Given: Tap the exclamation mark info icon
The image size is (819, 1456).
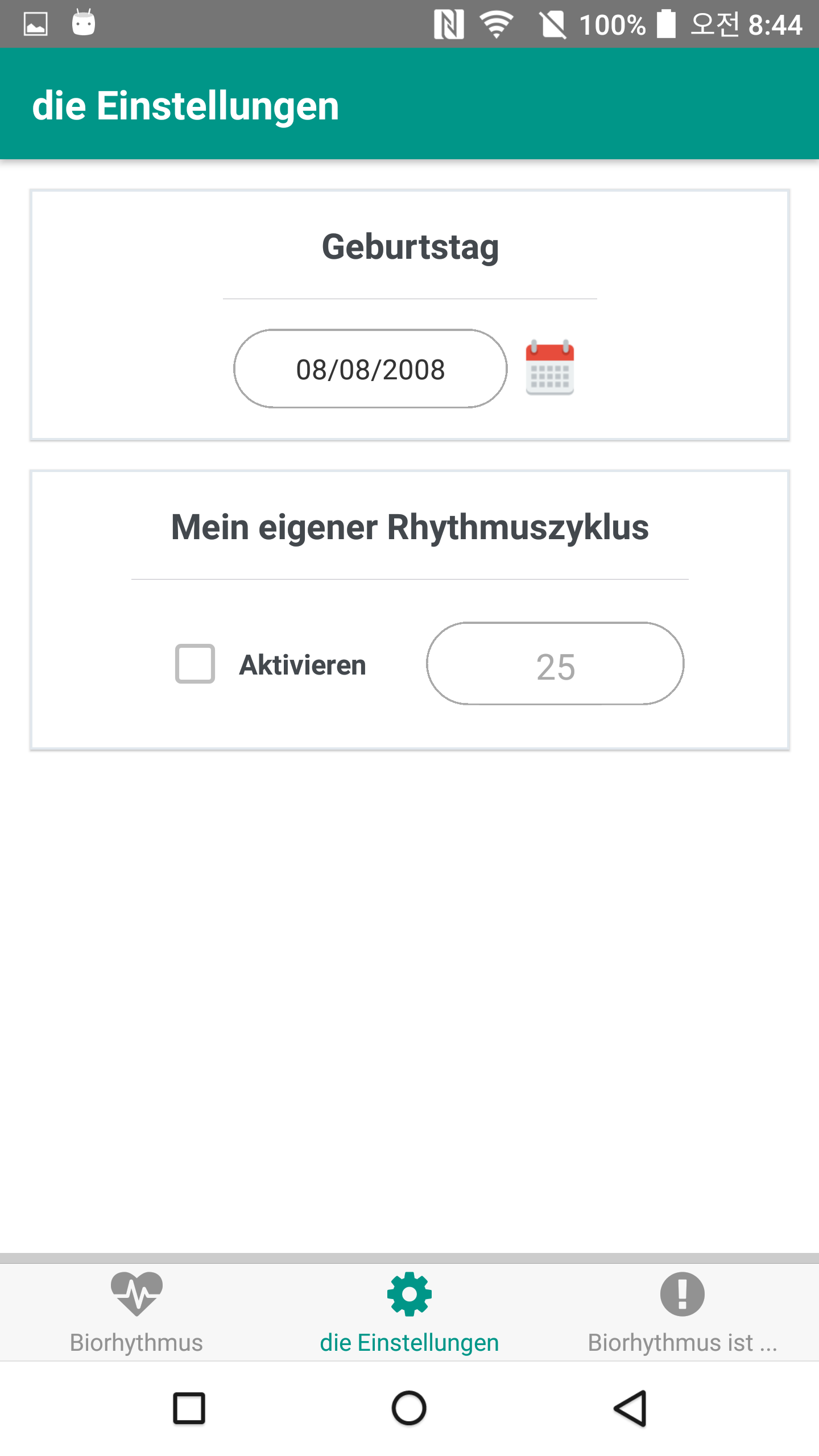Looking at the screenshot, I should (x=682, y=1294).
